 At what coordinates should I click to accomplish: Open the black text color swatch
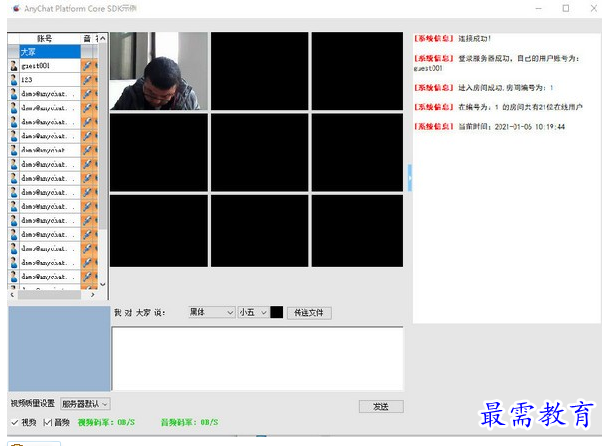pyautogui.click(x=277, y=313)
